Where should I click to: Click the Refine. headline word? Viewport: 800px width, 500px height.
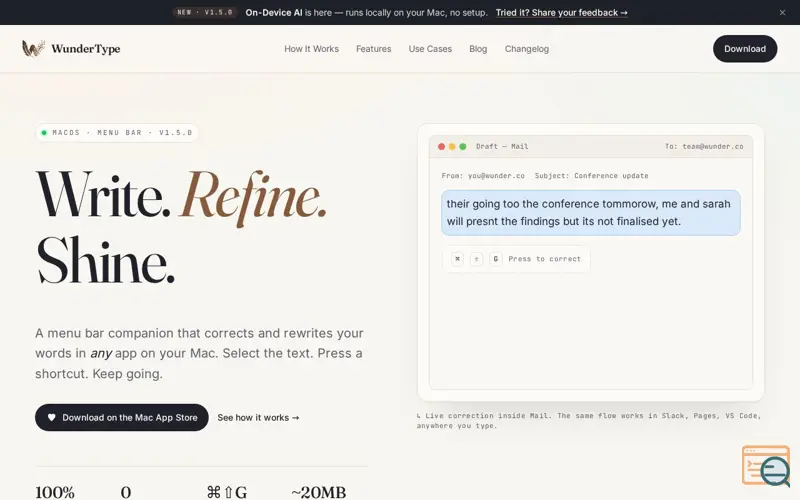tap(254, 198)
